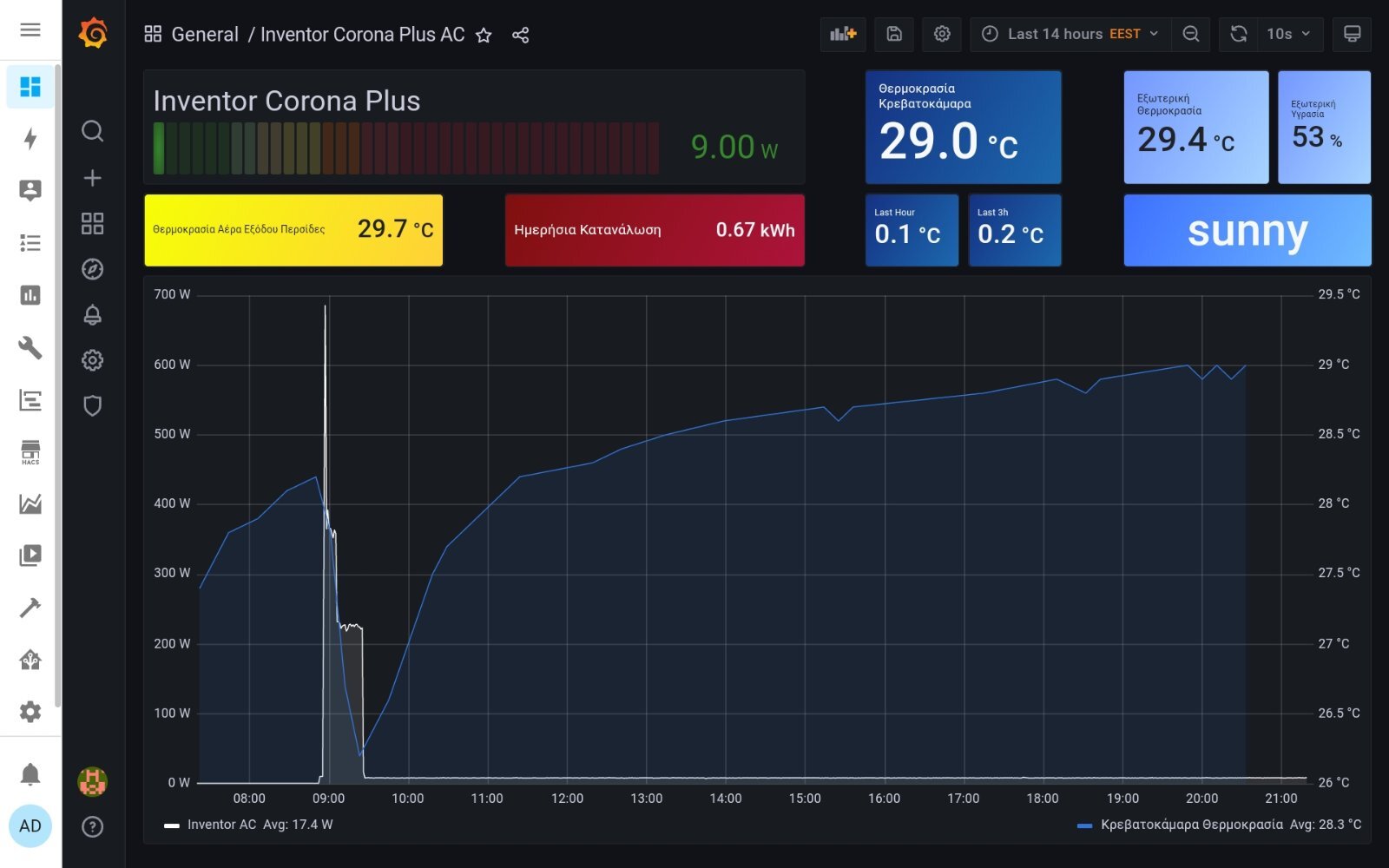Click the Last Hour 0.1 °C panel
The width and height of the screenshot is (1389, 868).
pyautogui.click(x=912, y=230)
